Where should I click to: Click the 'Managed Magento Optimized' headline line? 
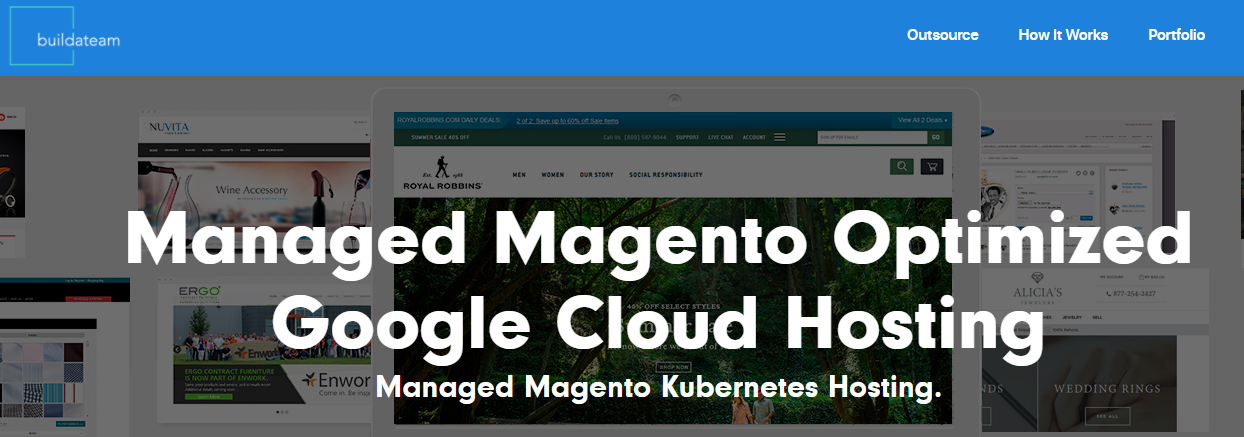(x=659, y=240)
